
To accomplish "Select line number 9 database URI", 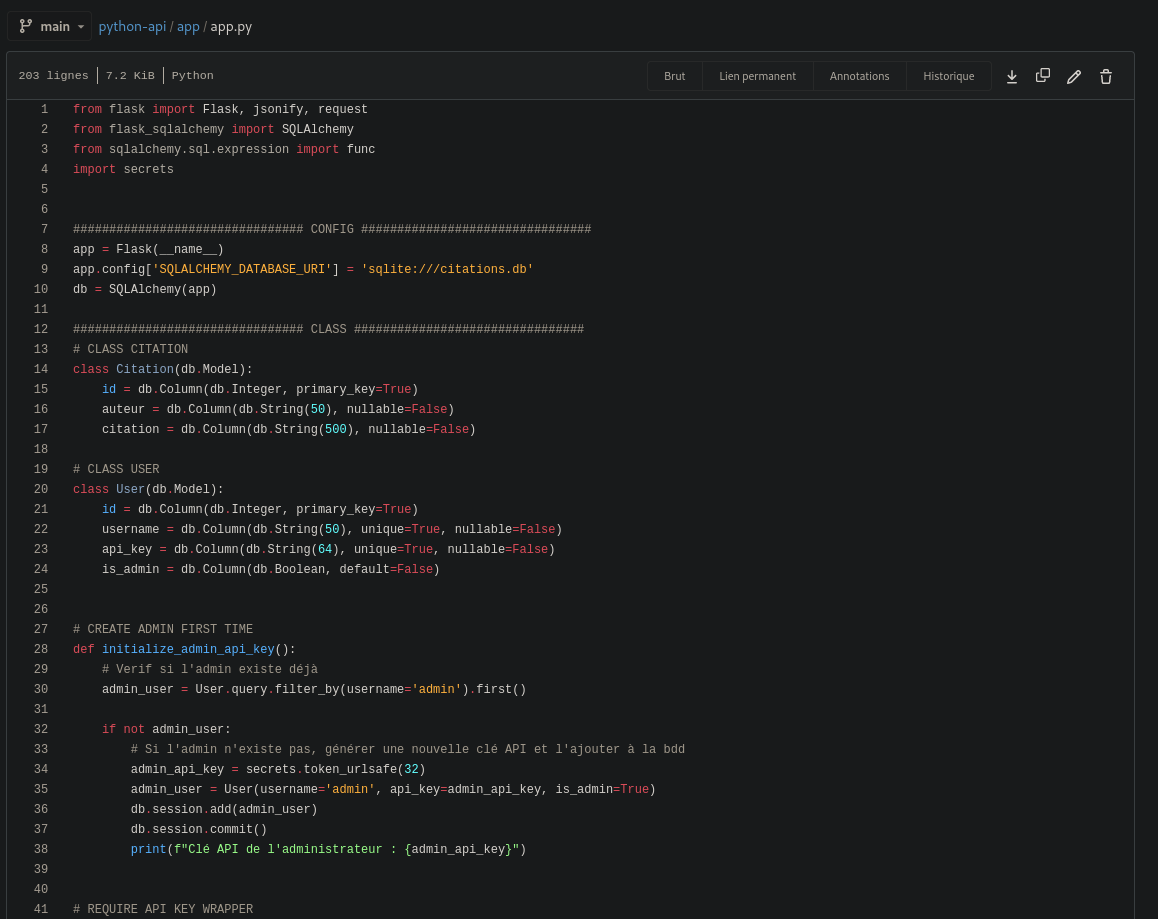I will (43, 270).
